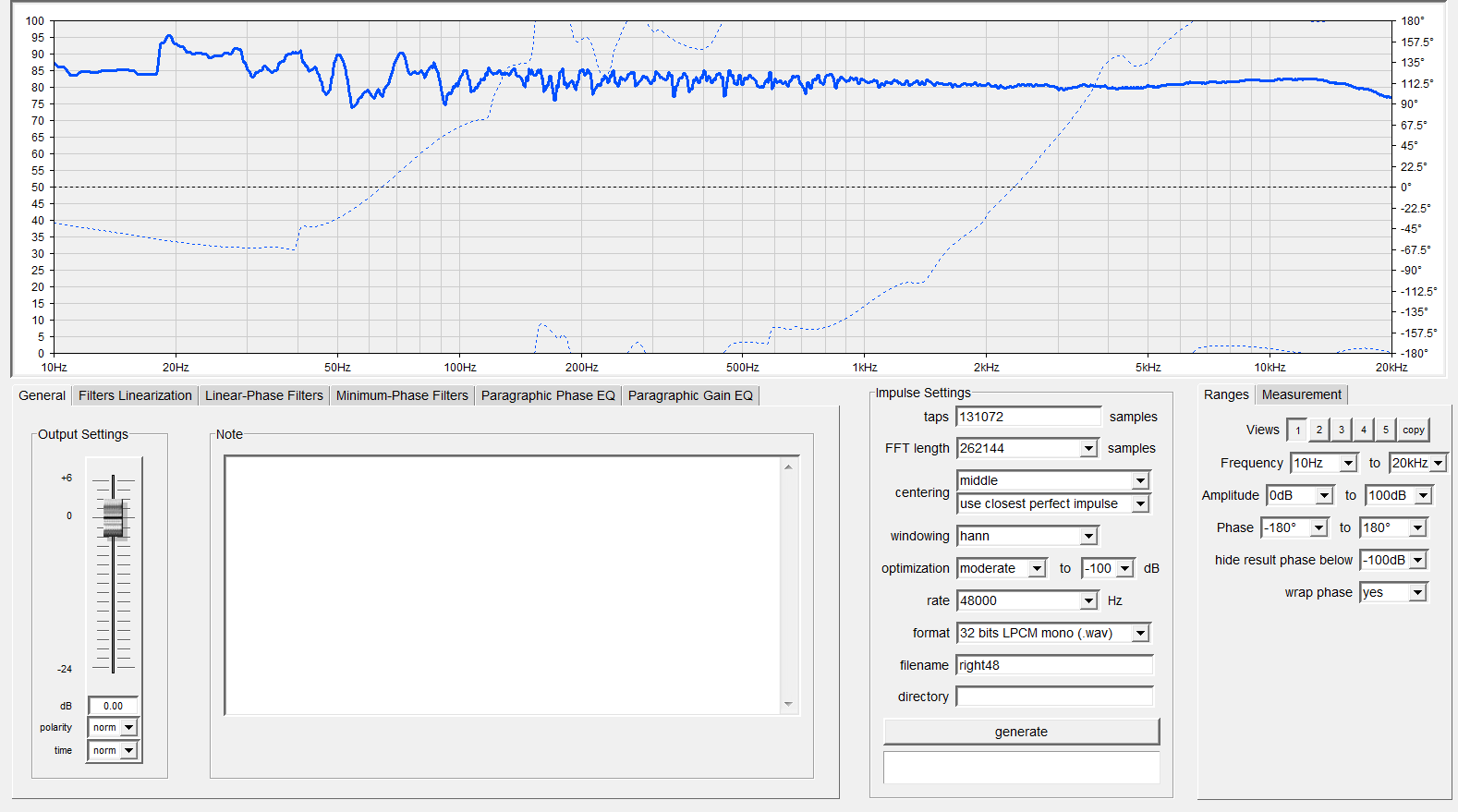
Task: Select view 1 button
Action: pyautogui.click(x=1297, y=430)
